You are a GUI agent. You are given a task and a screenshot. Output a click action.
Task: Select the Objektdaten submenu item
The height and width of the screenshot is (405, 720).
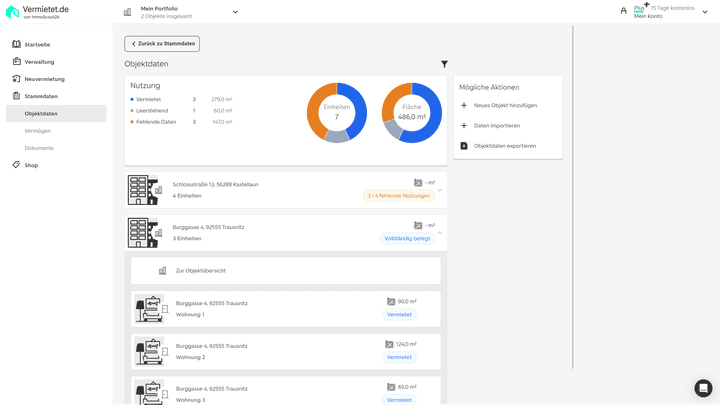coord(56,113)
